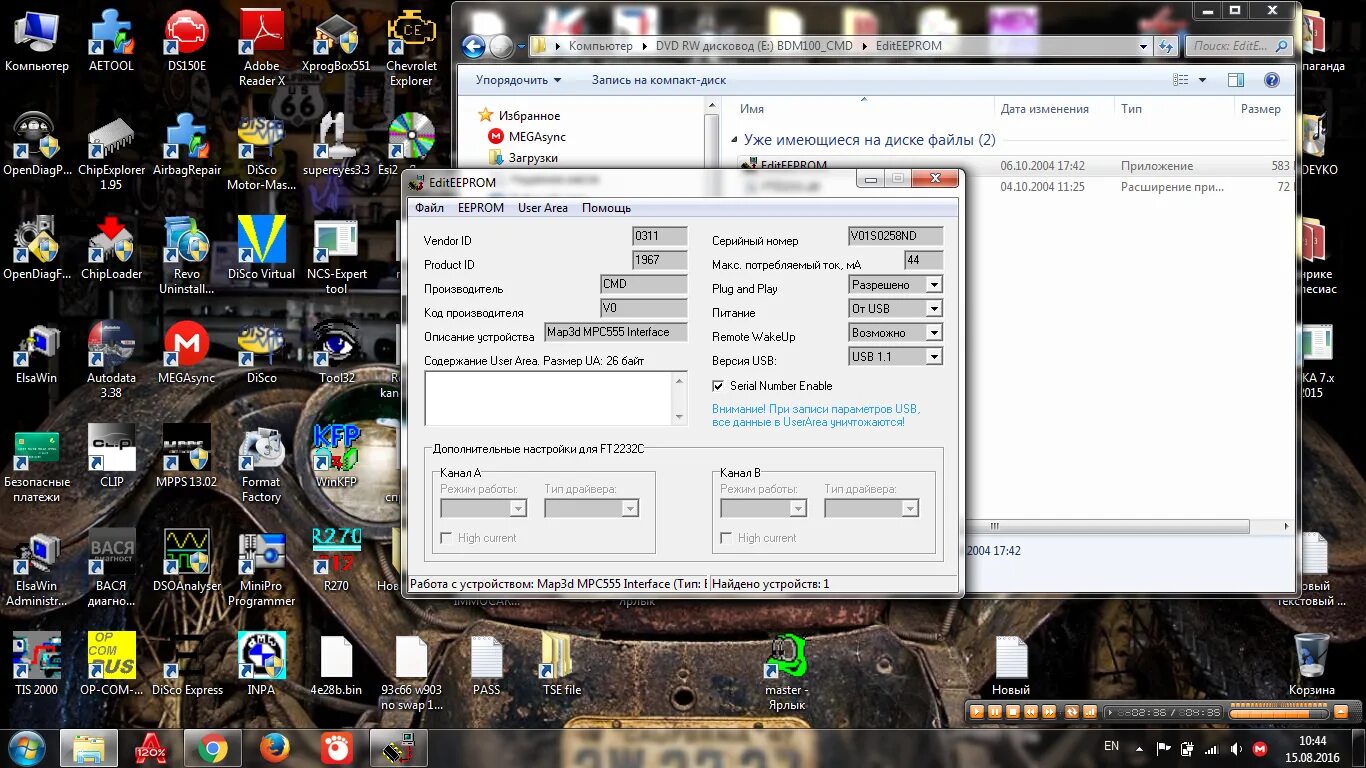
Task: Click the Explorer address bar dropdown arrow
Action: click(x=1143, y=46)
